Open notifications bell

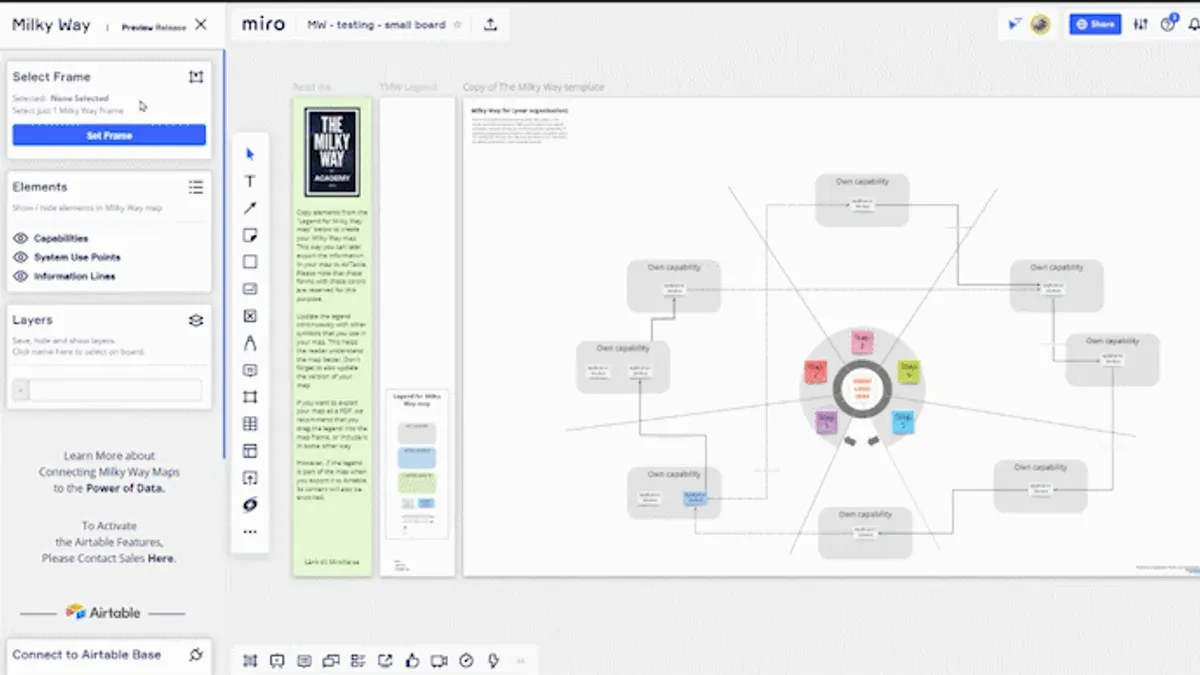(1195, 24)
